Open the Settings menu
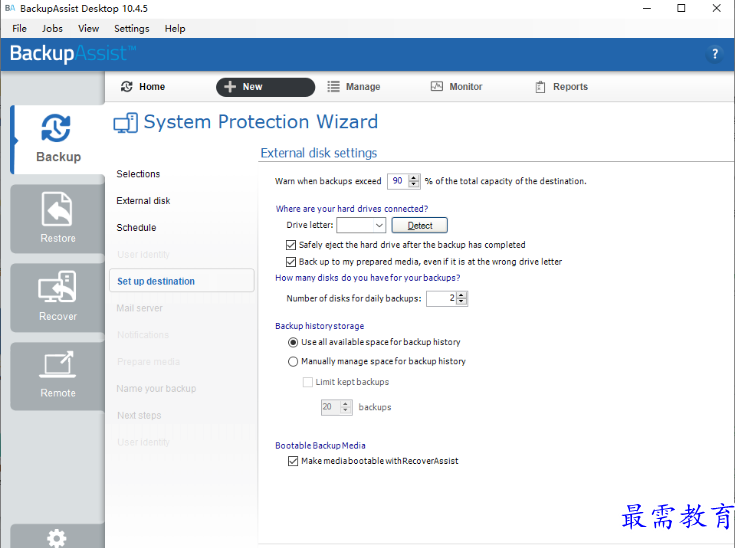The image size is (743, 548). tap(132, 28)
